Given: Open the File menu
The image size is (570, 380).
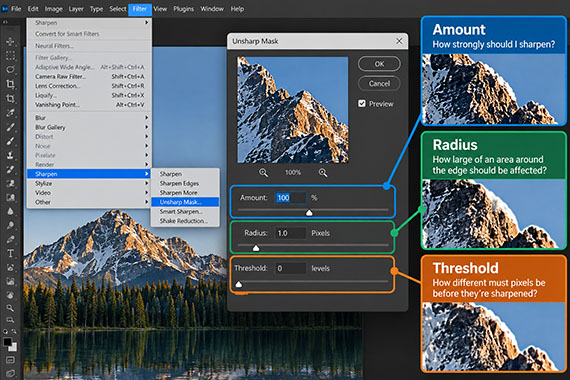Looking at the screenshot, I should pos(16,9).
